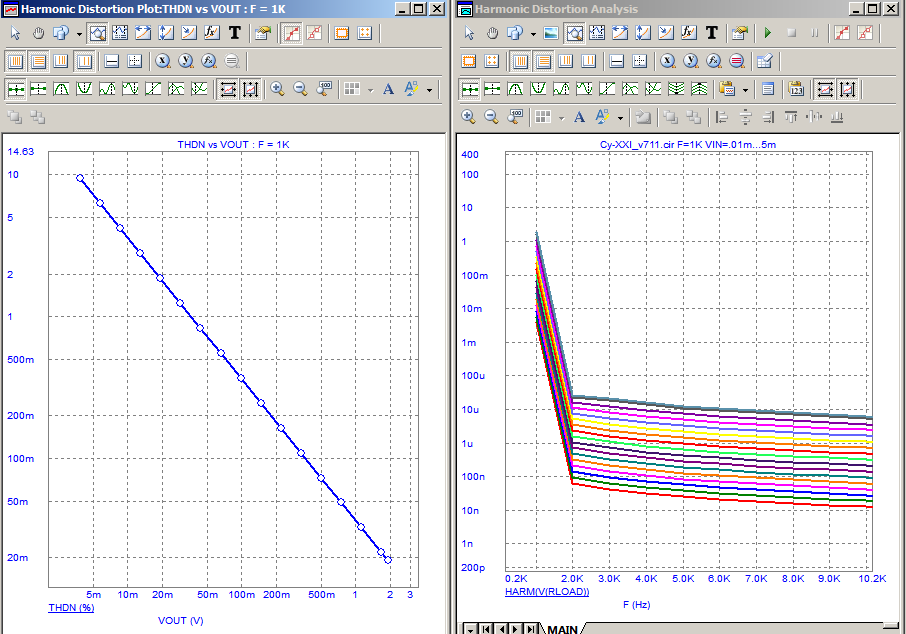Select the Pan hand tool in the THDN plot window
This screenshot has width=906, height=634.
(x=39, y=33)
